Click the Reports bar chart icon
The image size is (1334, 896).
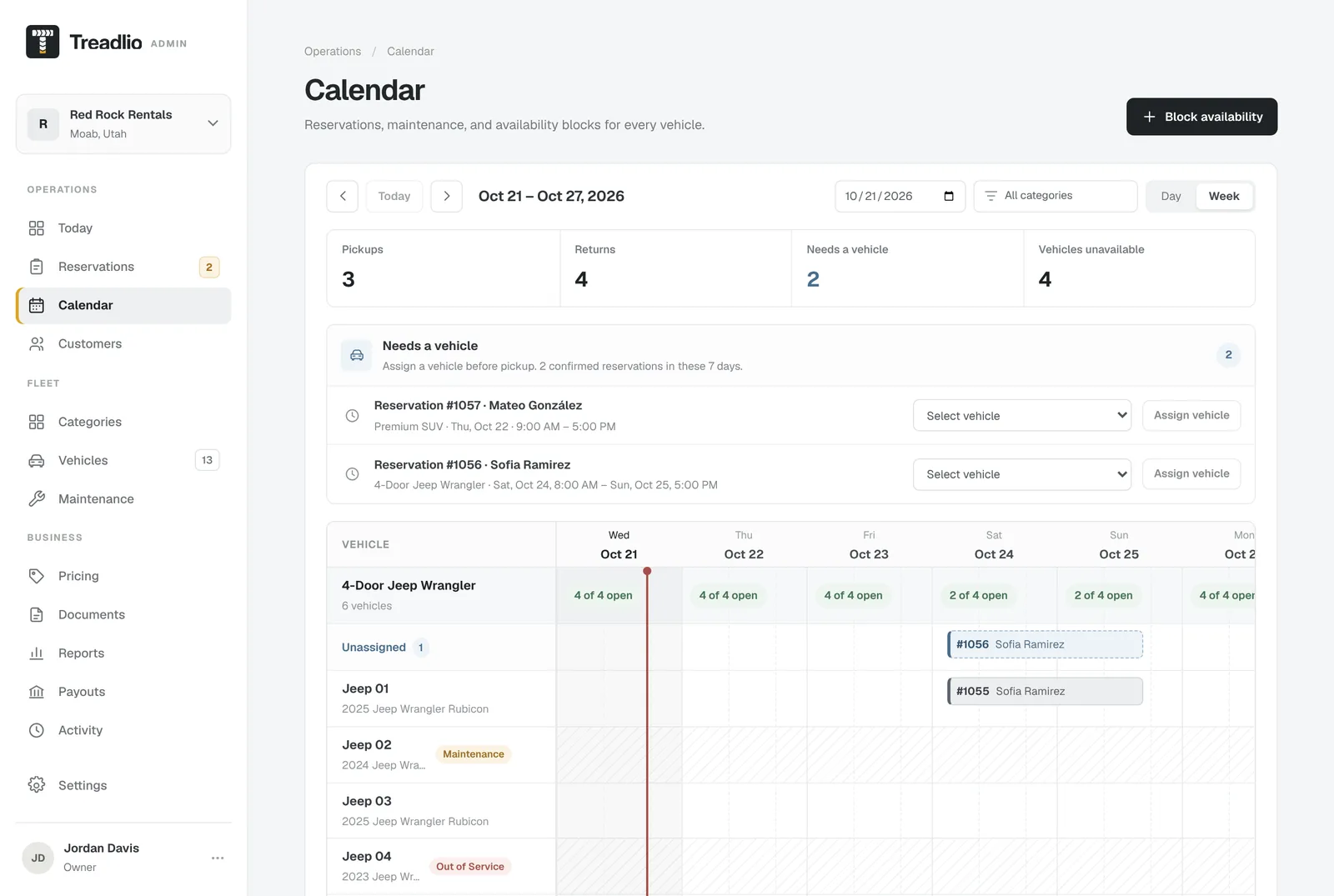coord(37,653)
